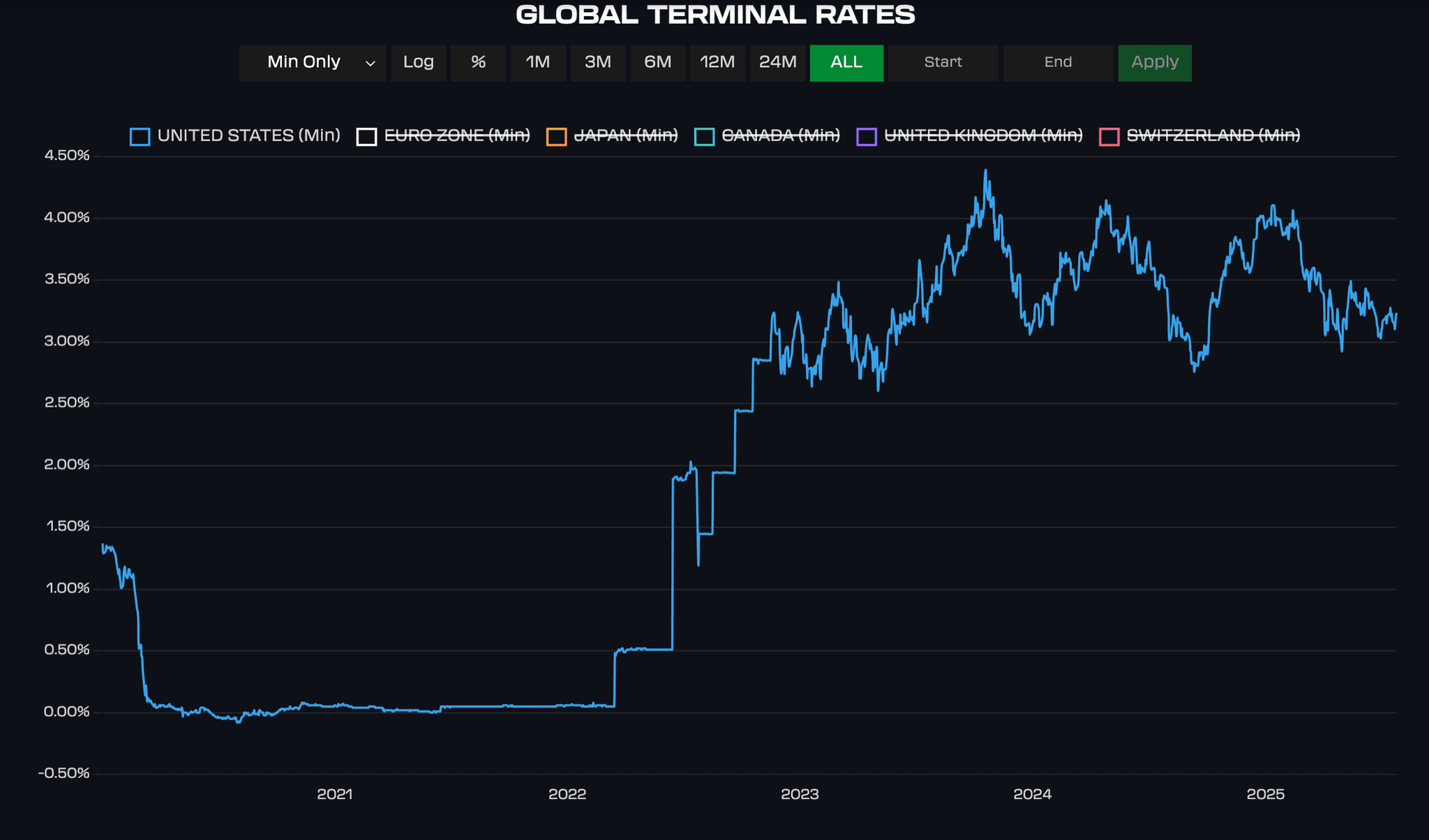Switch to Log scale
1429x840 pixels.
(418, 63)
